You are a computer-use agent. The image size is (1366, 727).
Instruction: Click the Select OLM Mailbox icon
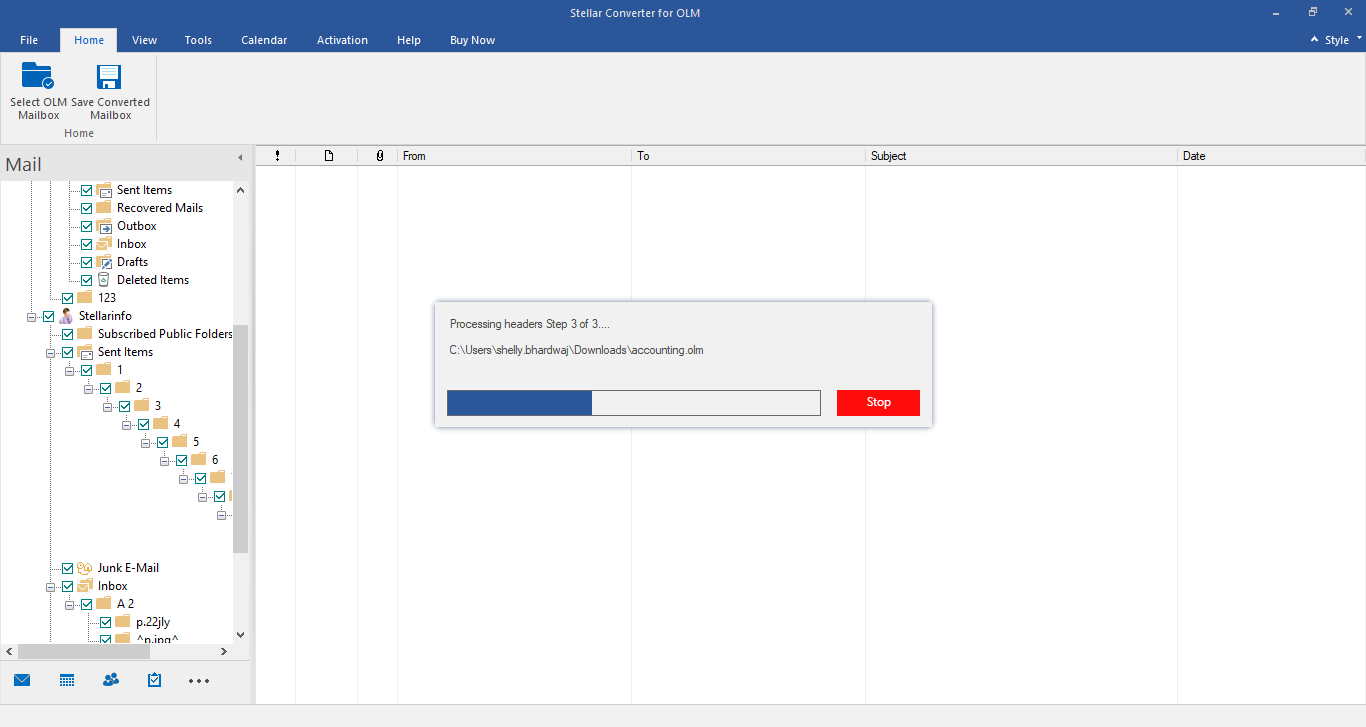(x=38, y=77)
